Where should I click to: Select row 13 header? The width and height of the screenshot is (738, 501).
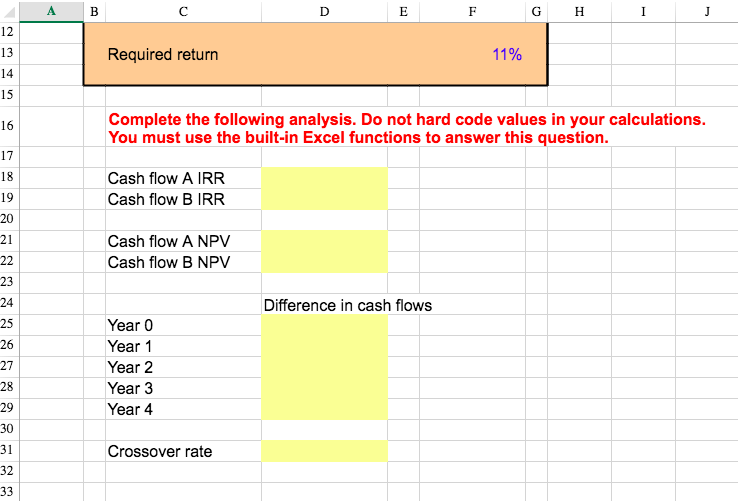(x=9, y=52)
